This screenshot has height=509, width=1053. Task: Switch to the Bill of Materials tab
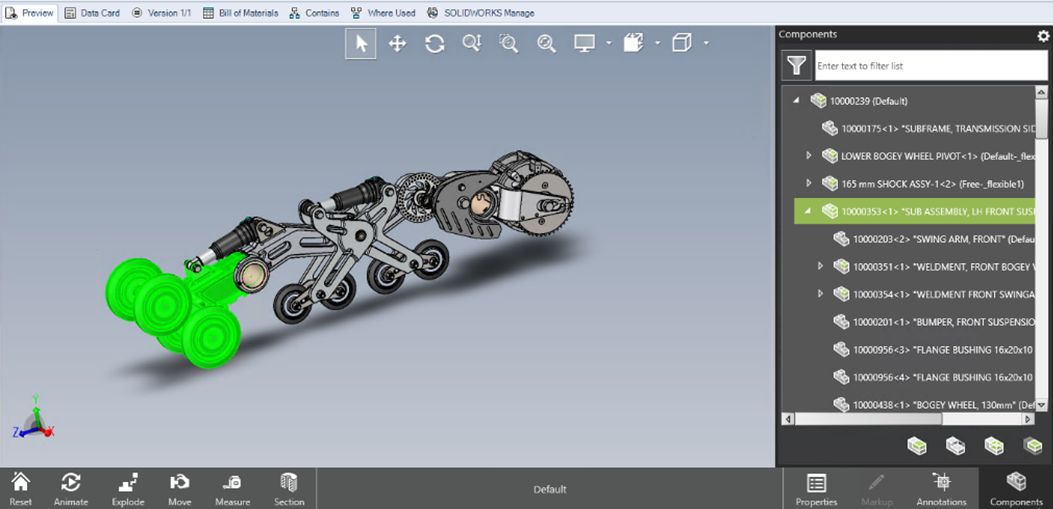pos(241,13)
